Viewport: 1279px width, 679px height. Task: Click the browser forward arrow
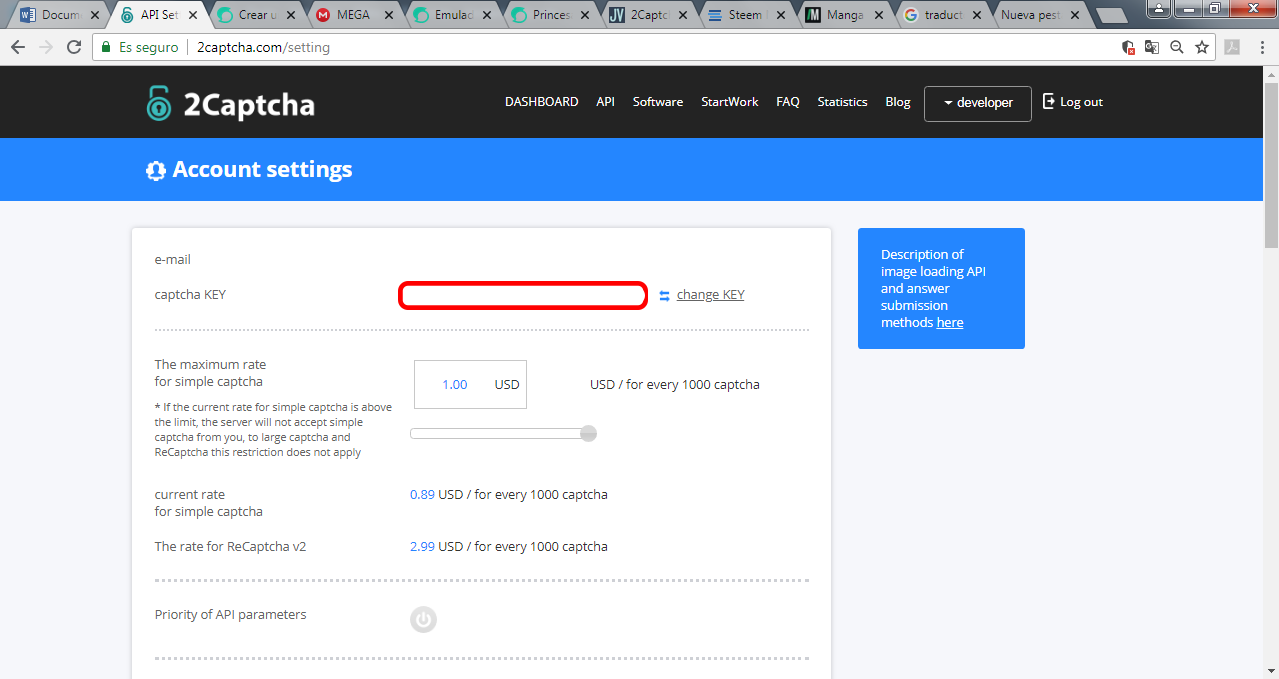tap(46, 47)
